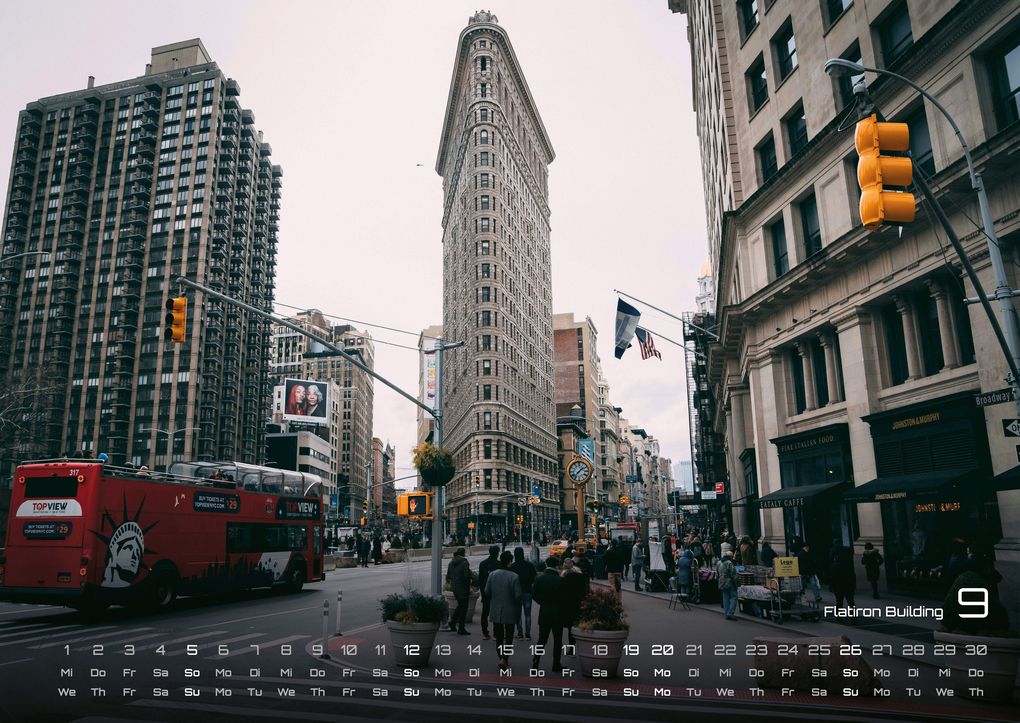
Task: Select bold Sunday date 19
Action: 631,649
